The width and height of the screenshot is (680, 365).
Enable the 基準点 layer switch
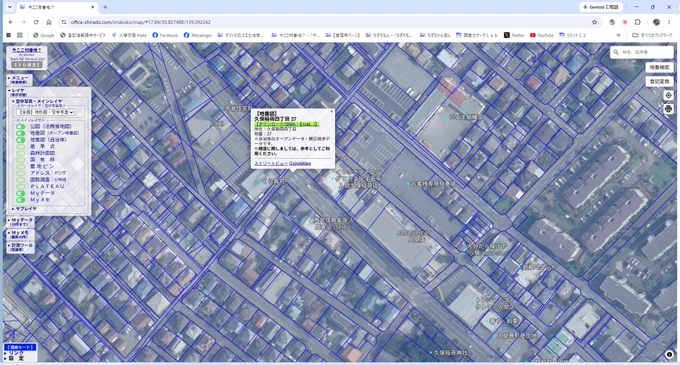(20, 147)
